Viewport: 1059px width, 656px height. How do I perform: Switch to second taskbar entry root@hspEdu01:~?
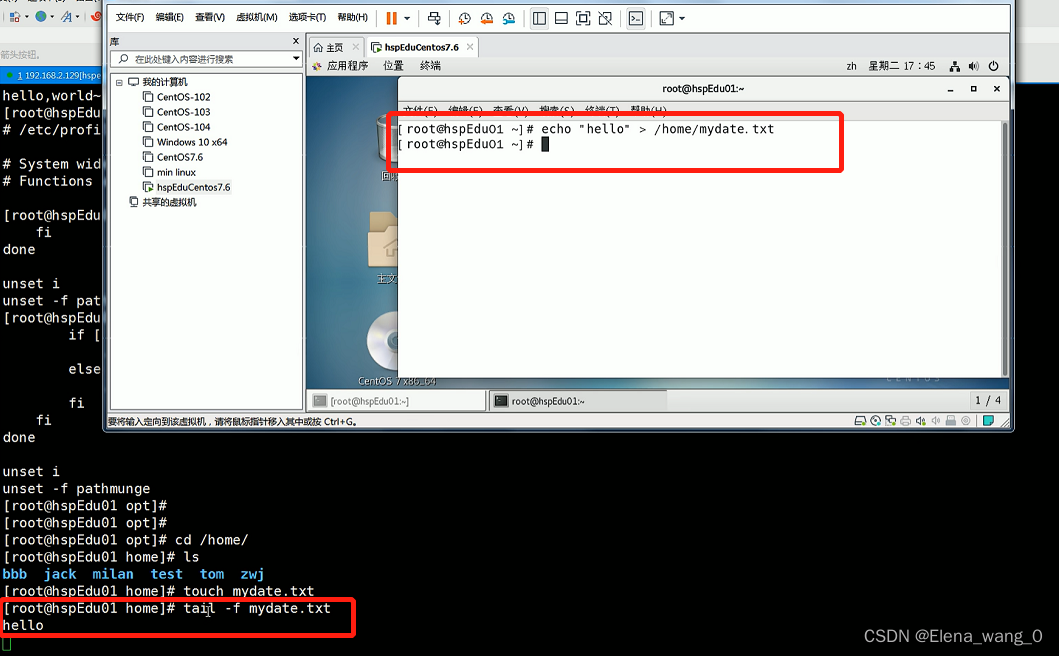click(x=577, y=401)
